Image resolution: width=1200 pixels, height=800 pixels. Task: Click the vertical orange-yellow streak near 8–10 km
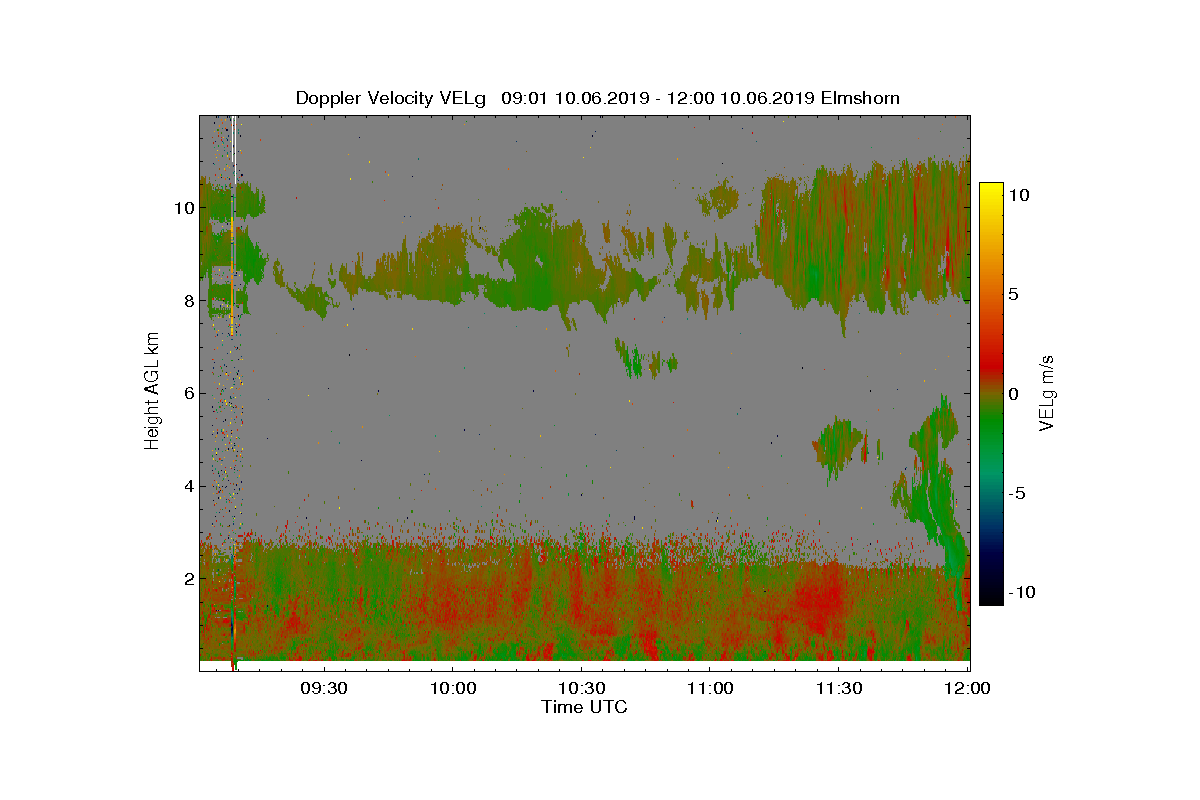(x=232, y=275)
